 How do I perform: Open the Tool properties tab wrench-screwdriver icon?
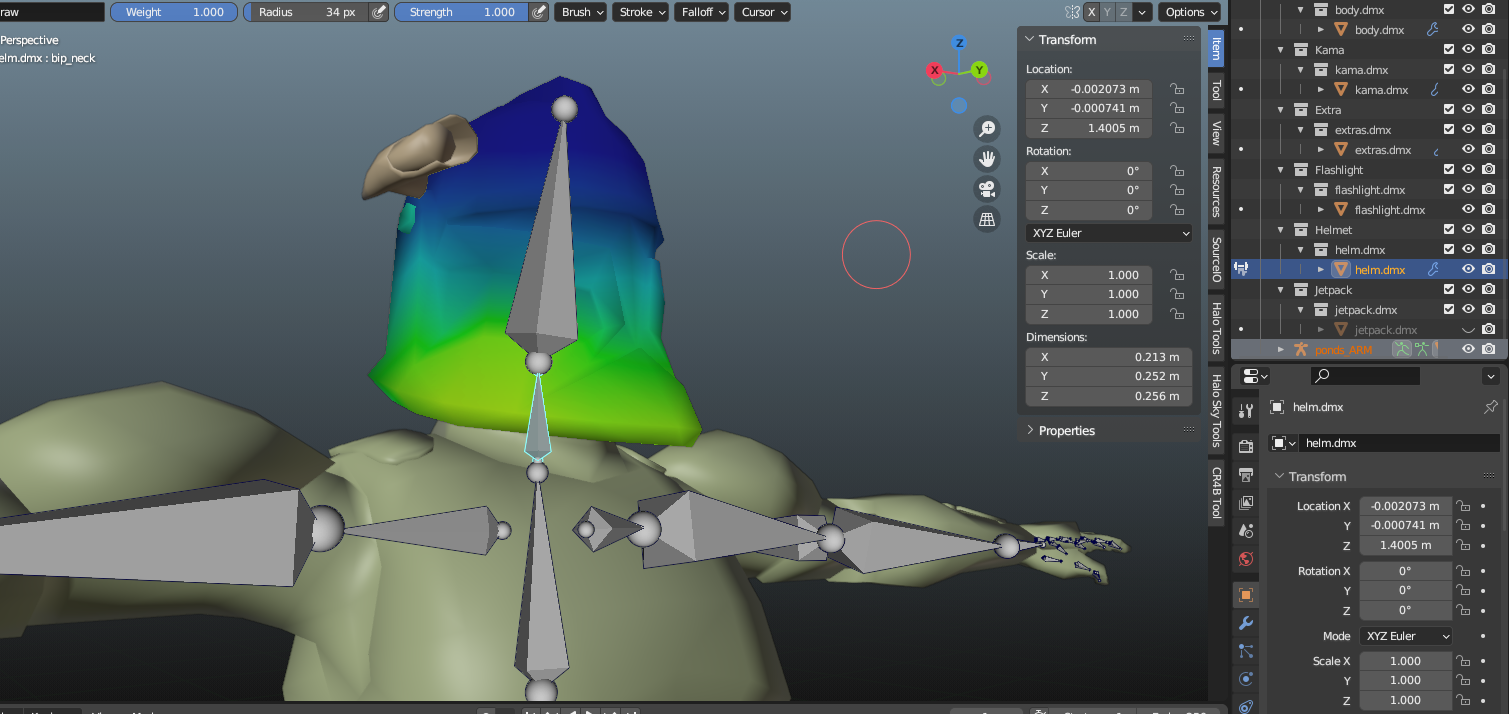coord(1246,411)
